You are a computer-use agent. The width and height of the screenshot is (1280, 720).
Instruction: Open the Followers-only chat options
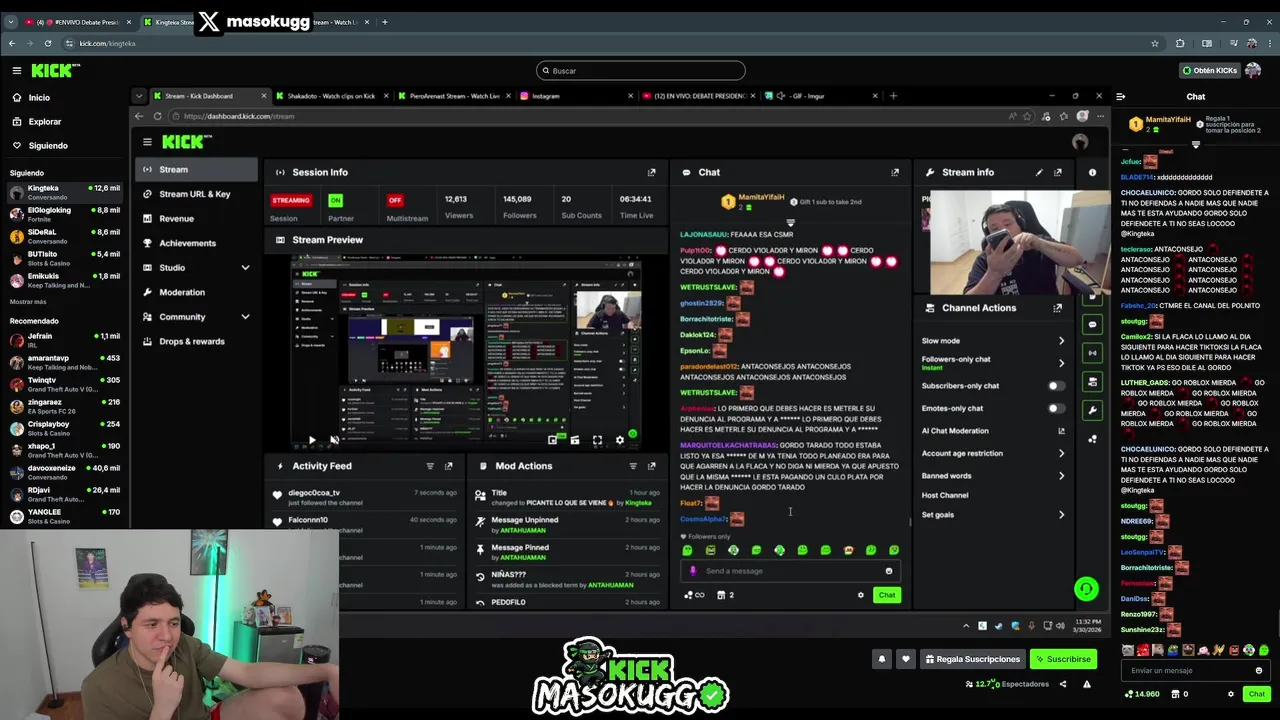992,363
